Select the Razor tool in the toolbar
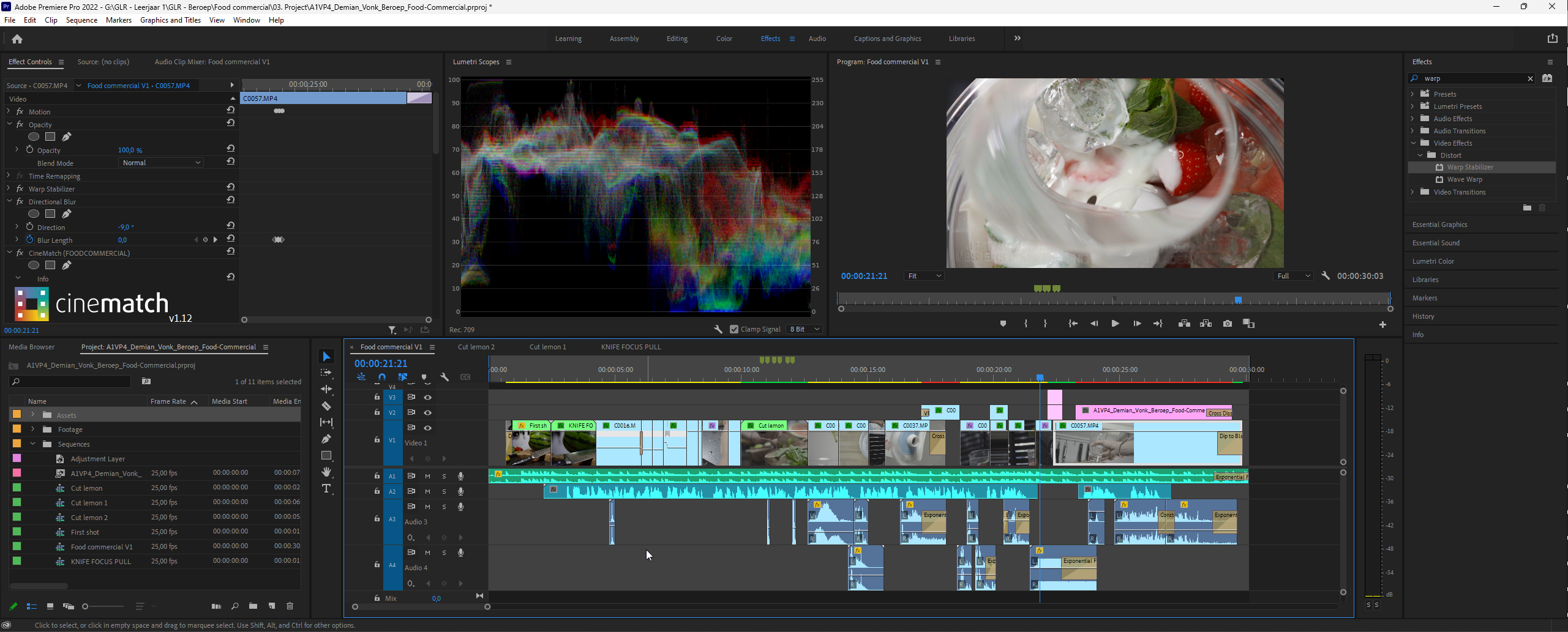 click(x=326, y=406)
